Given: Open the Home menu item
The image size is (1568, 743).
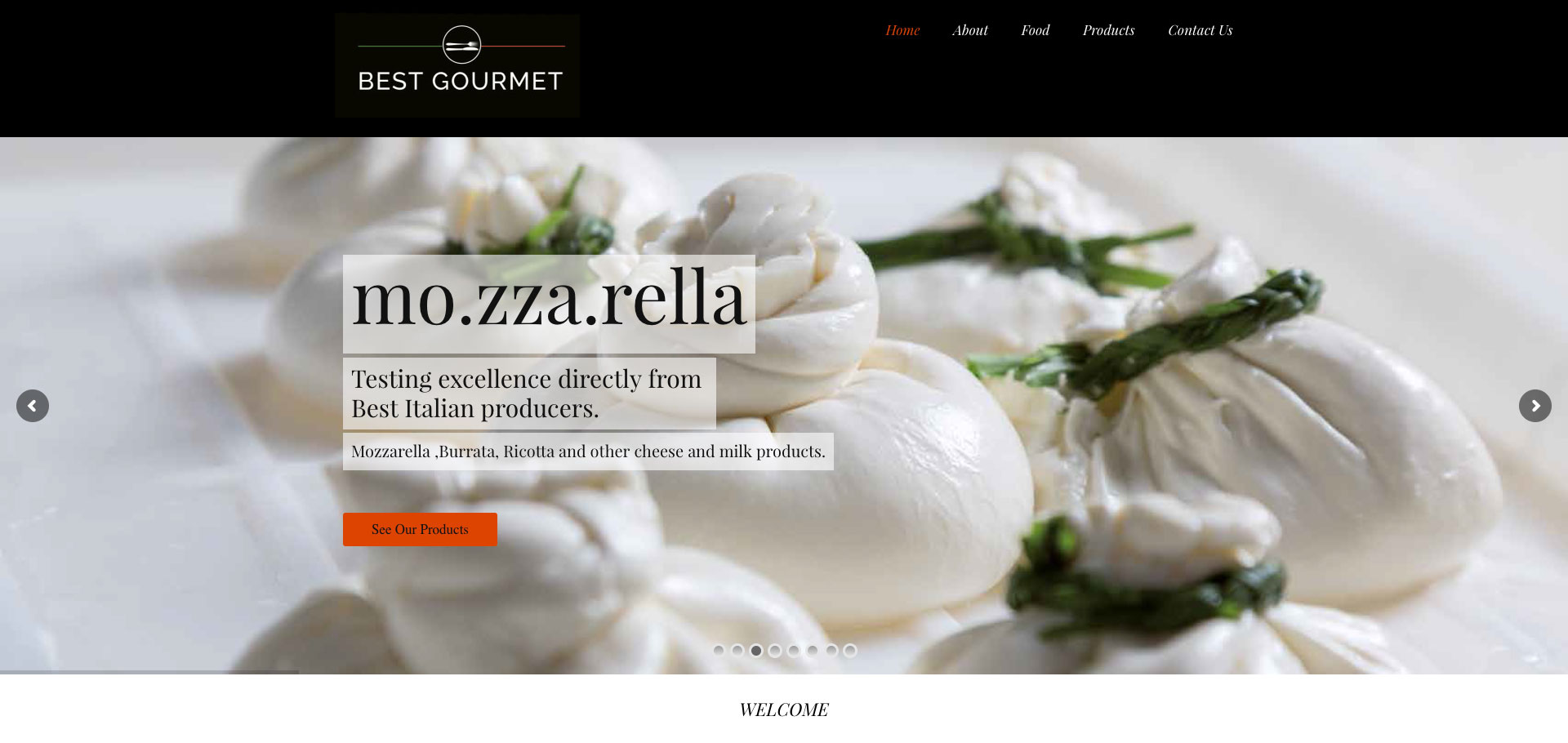Looking at the screenshot, I should pyautogui.click(x=902, y=30).
